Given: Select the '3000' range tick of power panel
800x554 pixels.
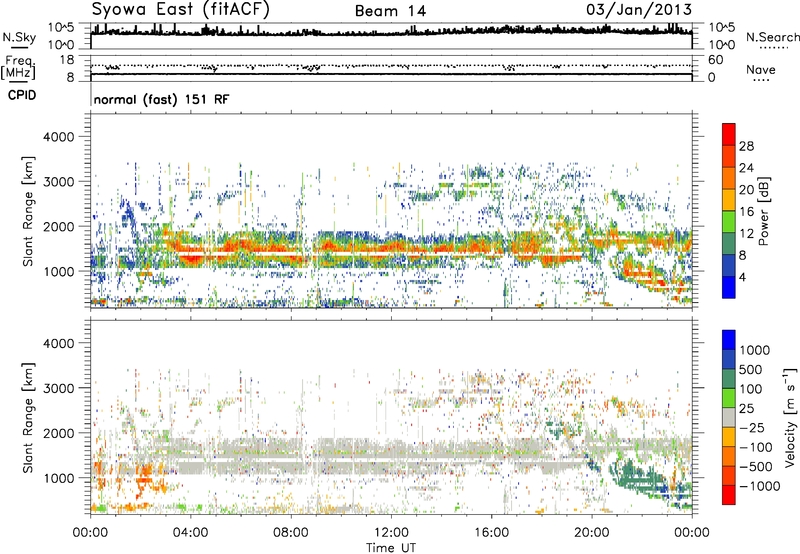Looking at the screenshot, I should (x=59, y=182).
